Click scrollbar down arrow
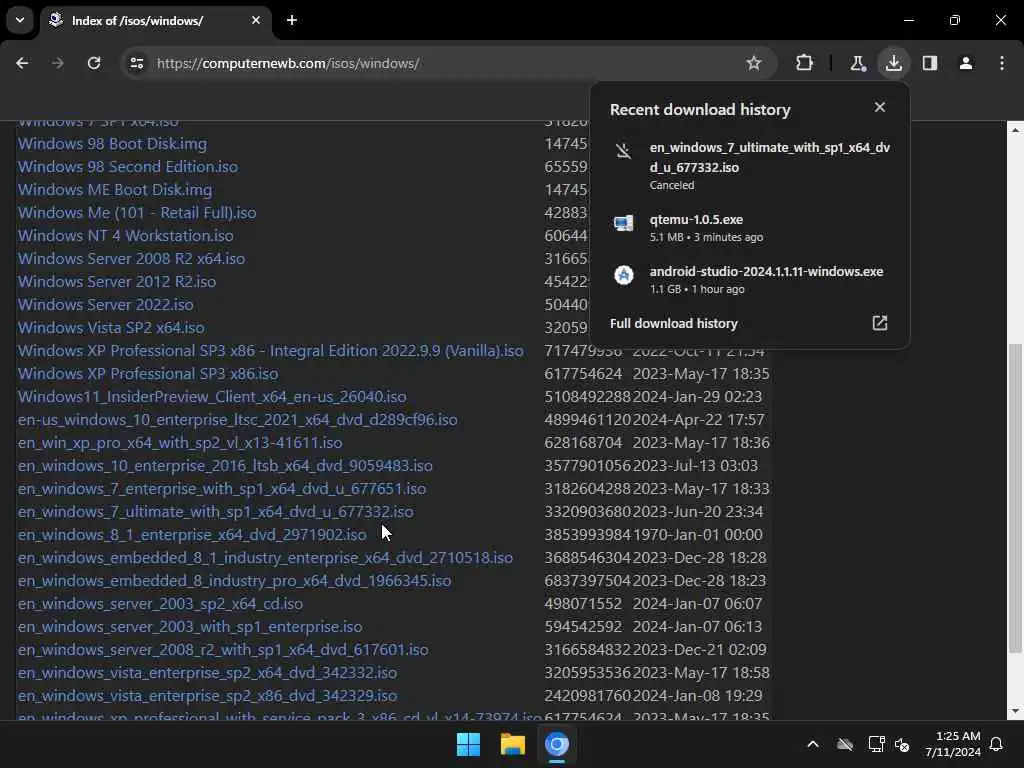1024x768 pixels. [1014, 711]
